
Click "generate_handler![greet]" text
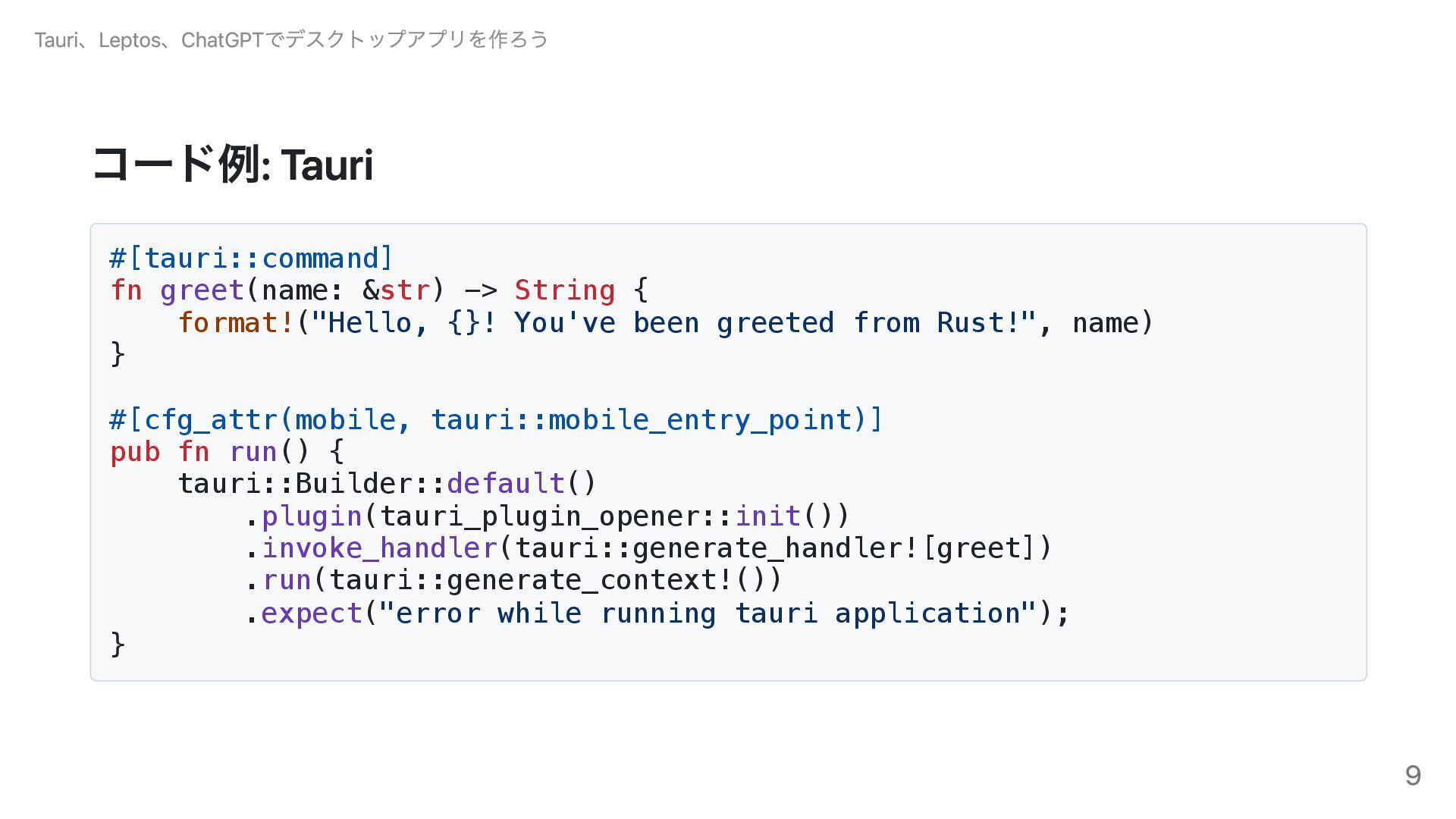[x=834, y=548]
